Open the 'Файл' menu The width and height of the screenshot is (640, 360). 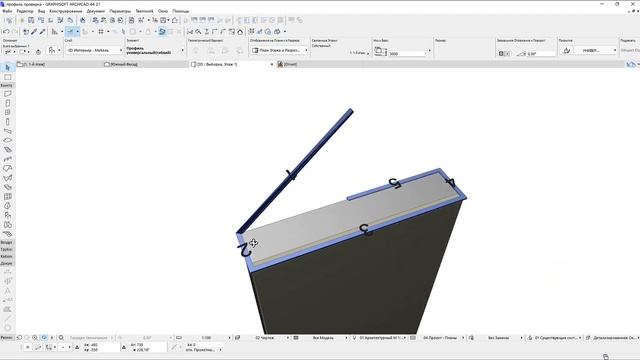[7, 11]
